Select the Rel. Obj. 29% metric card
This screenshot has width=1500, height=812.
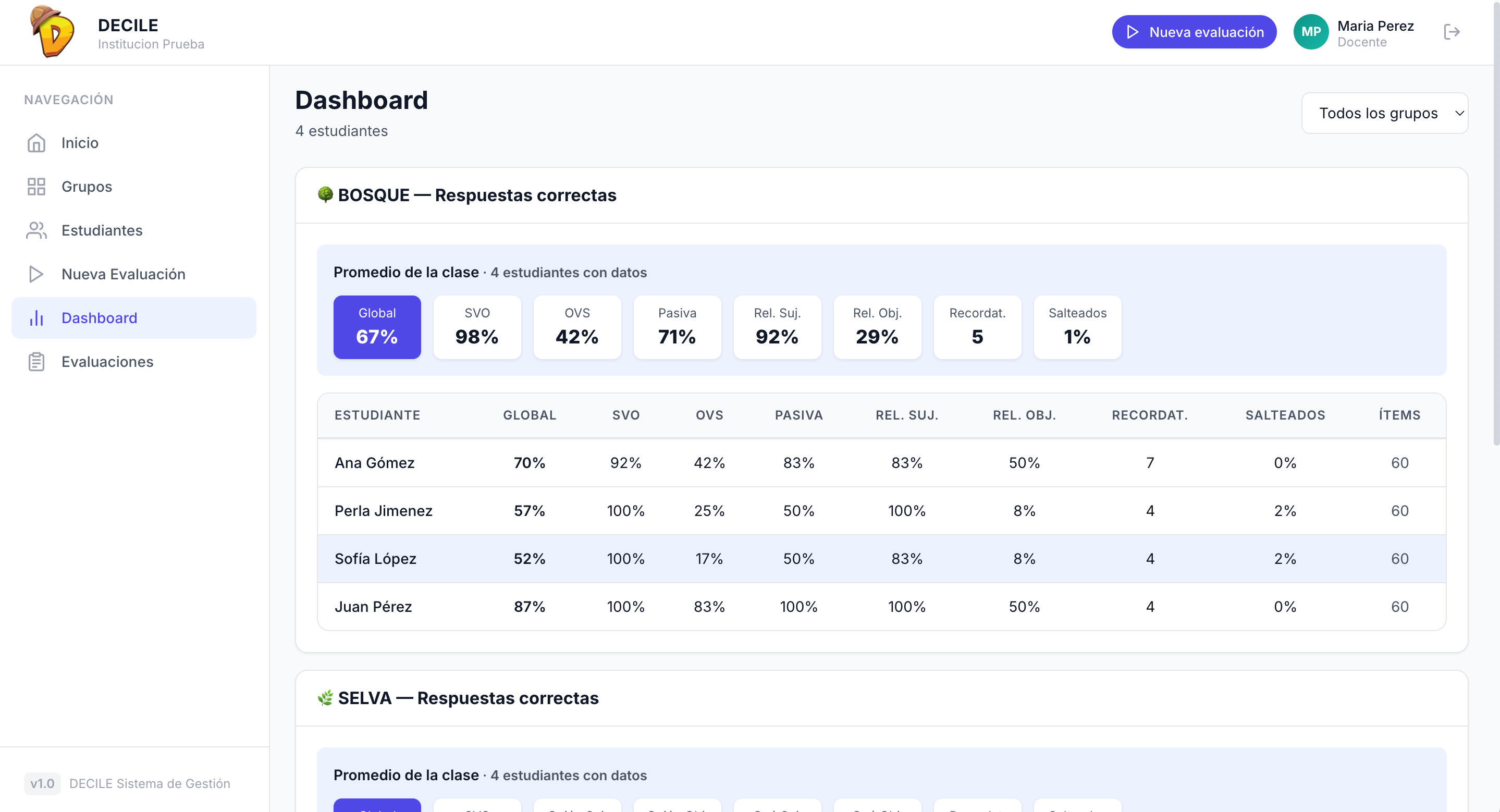877,327
